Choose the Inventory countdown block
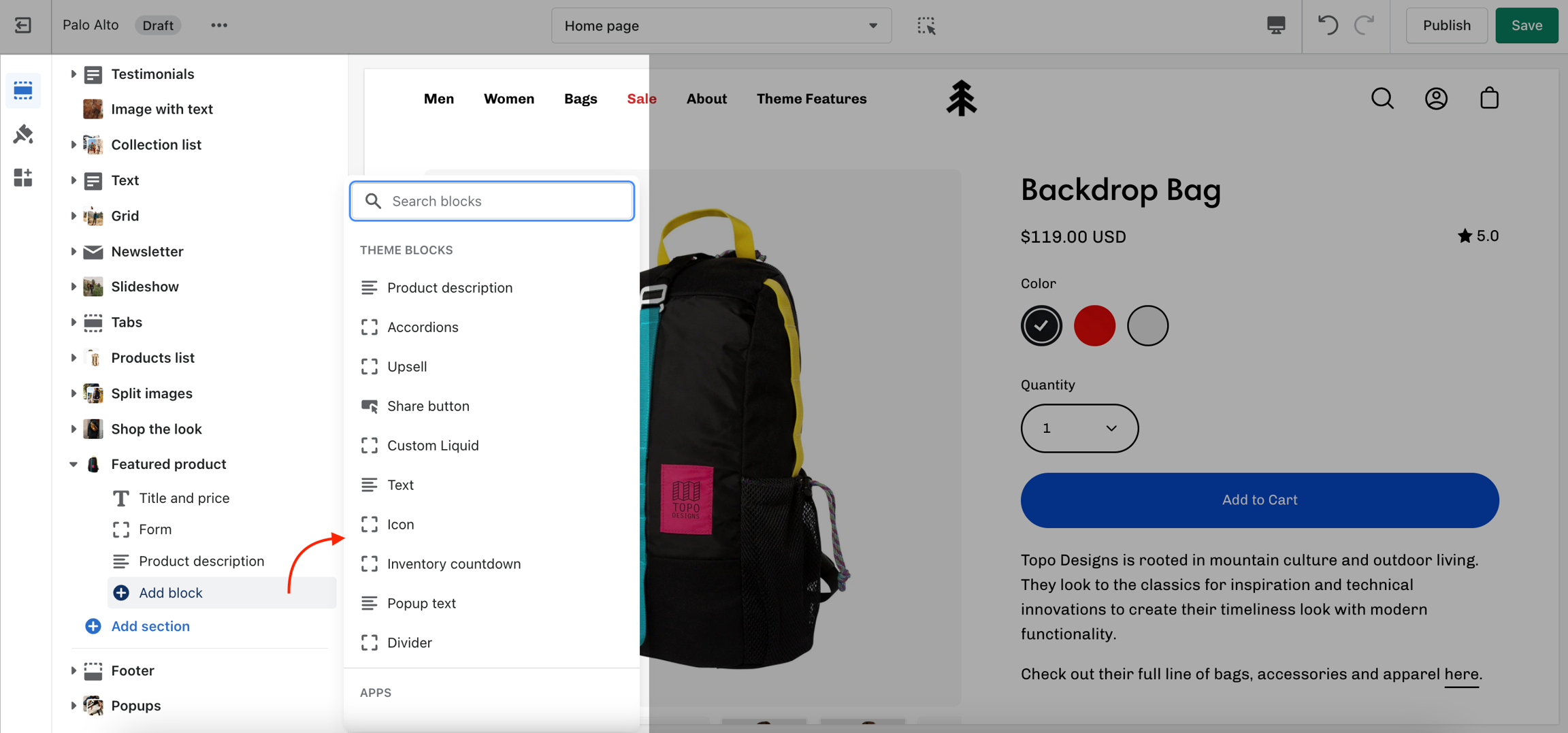Image resolution: width=1568 pixels, height=733 pixels. (x=453, y=564)
